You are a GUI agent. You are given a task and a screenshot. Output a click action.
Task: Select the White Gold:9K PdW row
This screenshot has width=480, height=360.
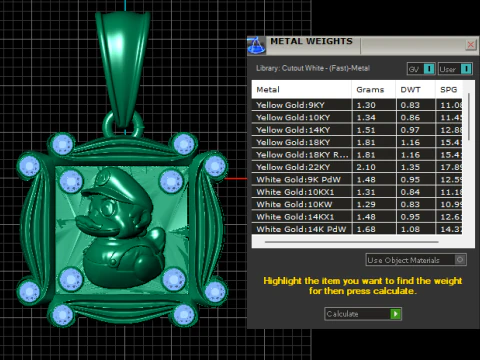(x=357, y=180)
